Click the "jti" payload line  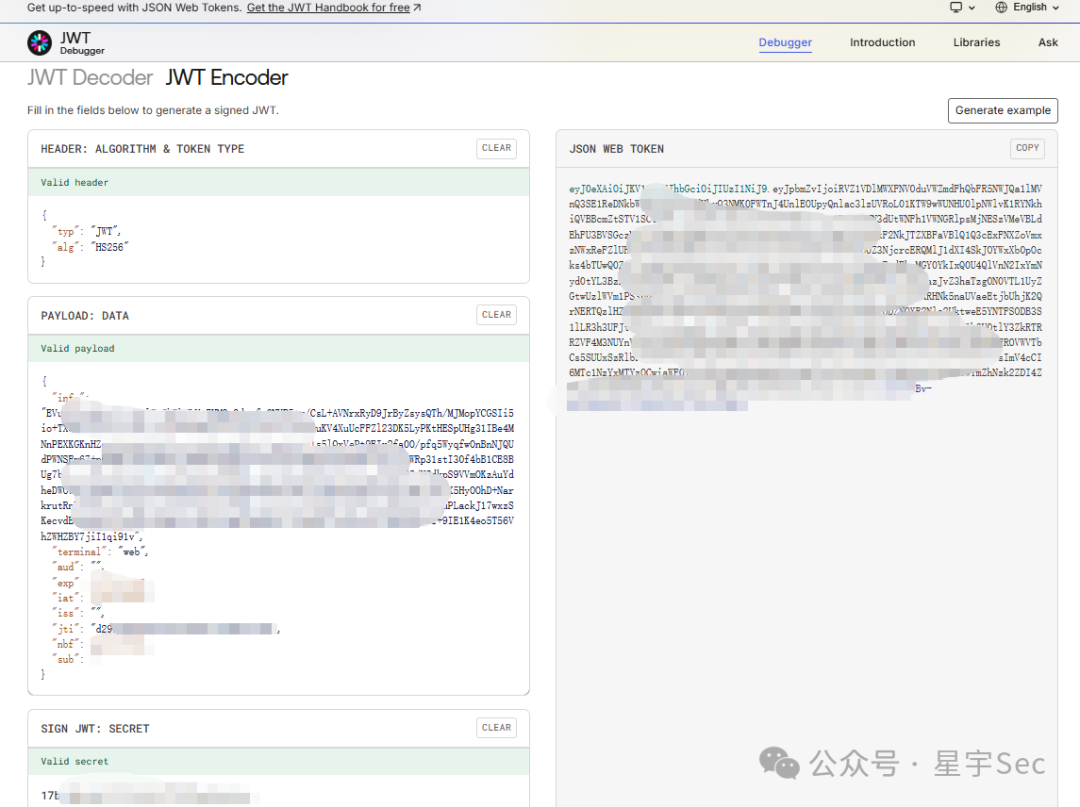point(166,629)
